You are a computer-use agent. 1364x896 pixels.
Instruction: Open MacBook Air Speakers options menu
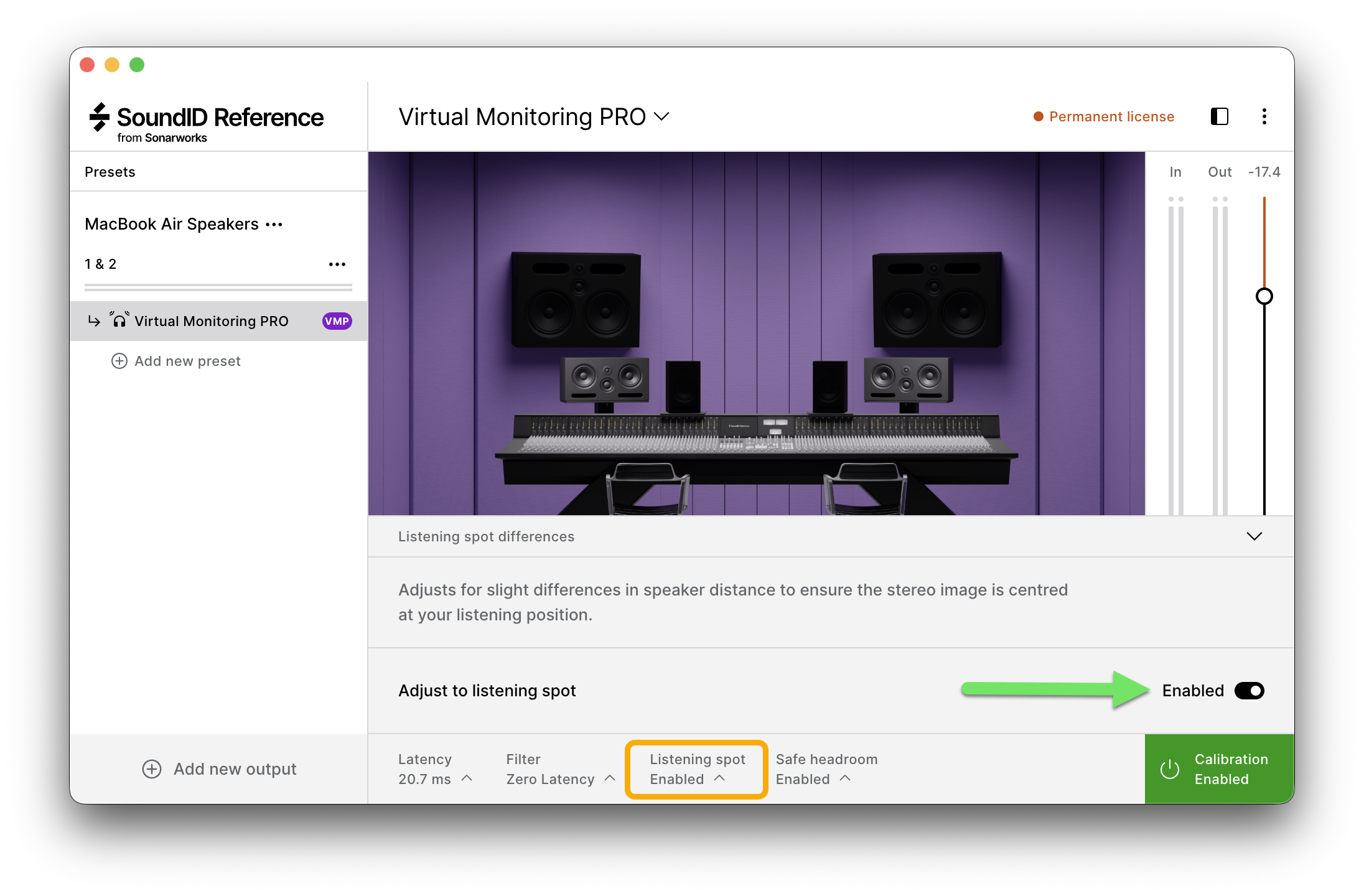tap(274, 225)
